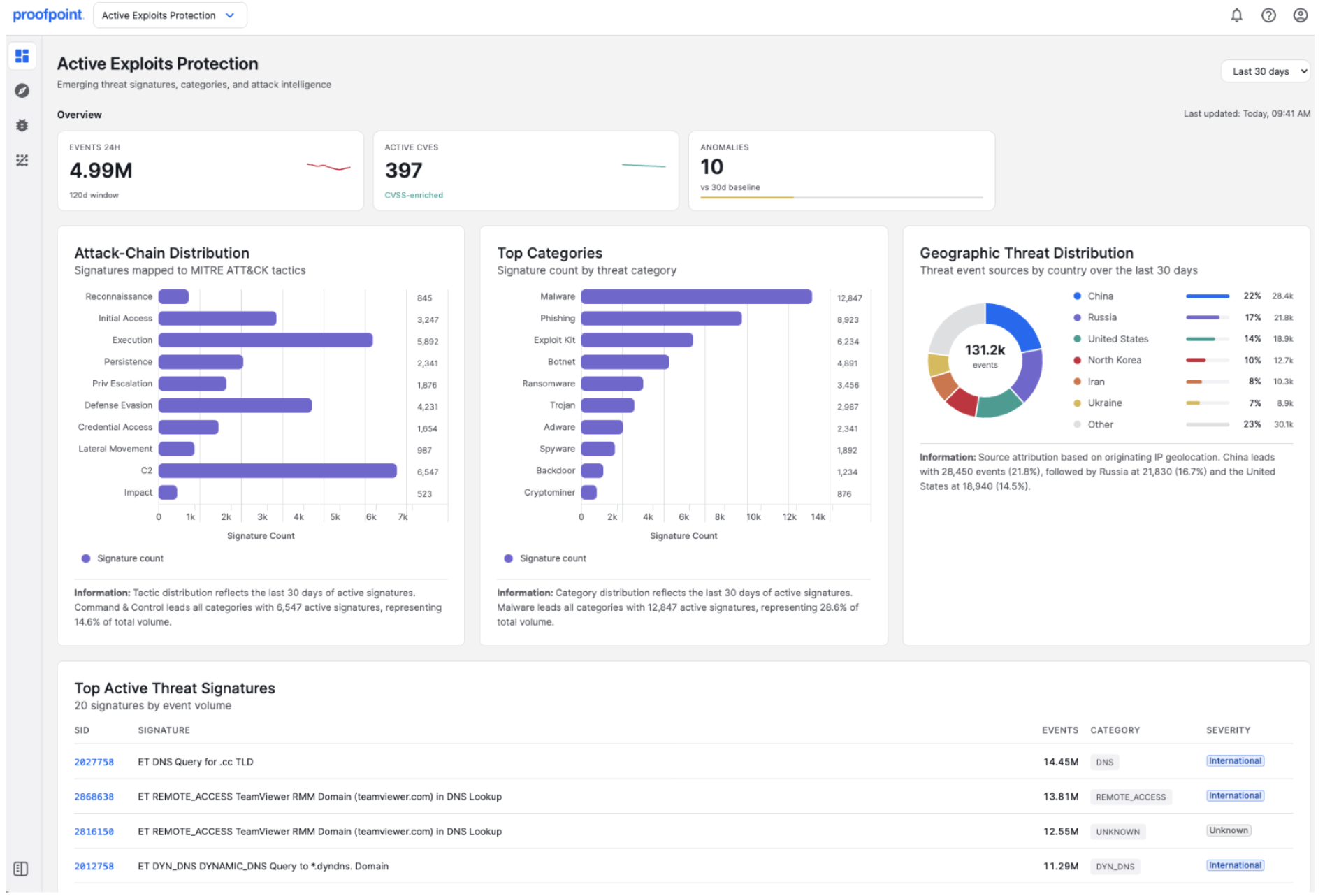
Task: Click the Initial Access bar
Action: [217, 319]
